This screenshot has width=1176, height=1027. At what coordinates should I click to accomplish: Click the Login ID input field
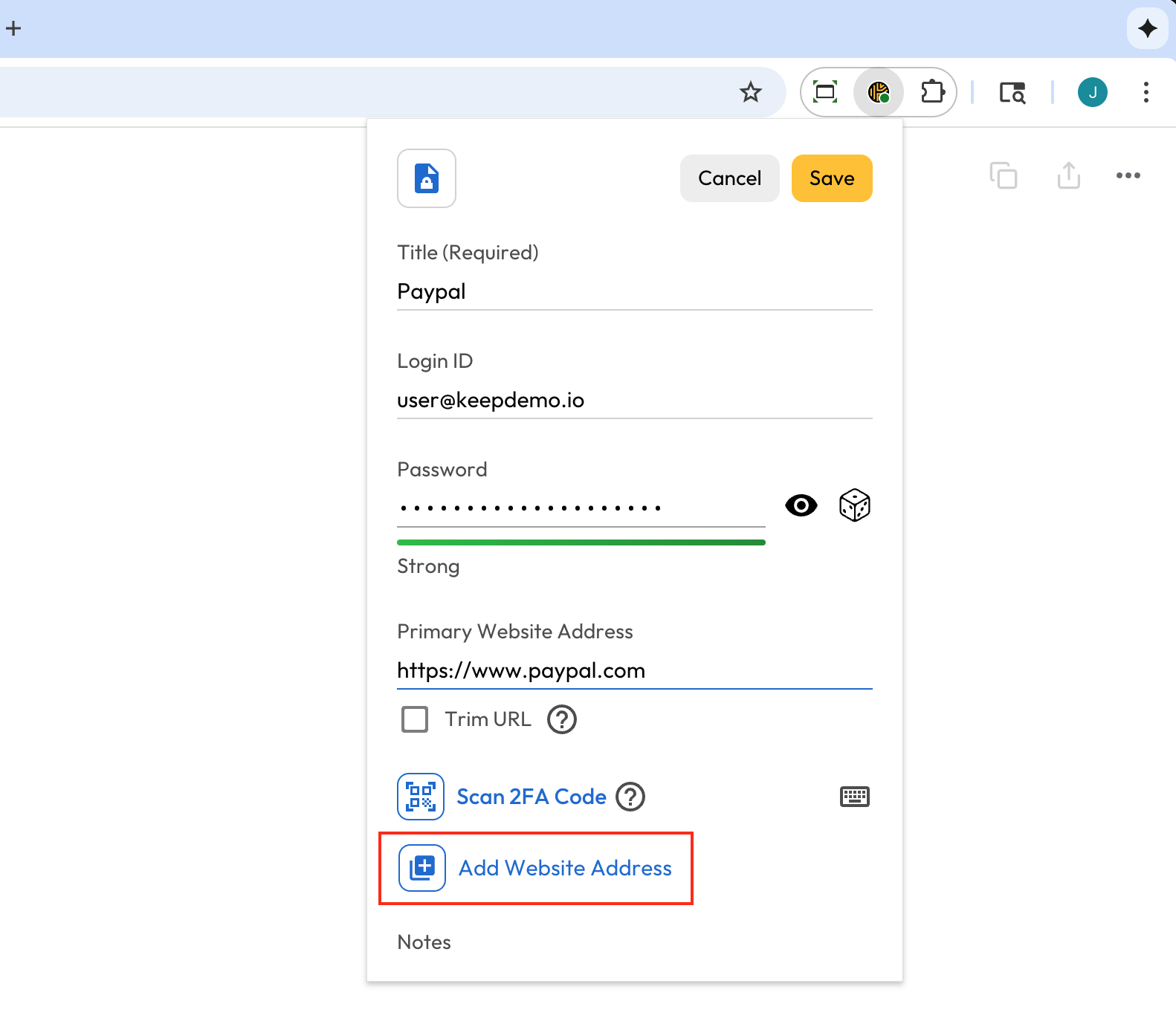(634, 401)
